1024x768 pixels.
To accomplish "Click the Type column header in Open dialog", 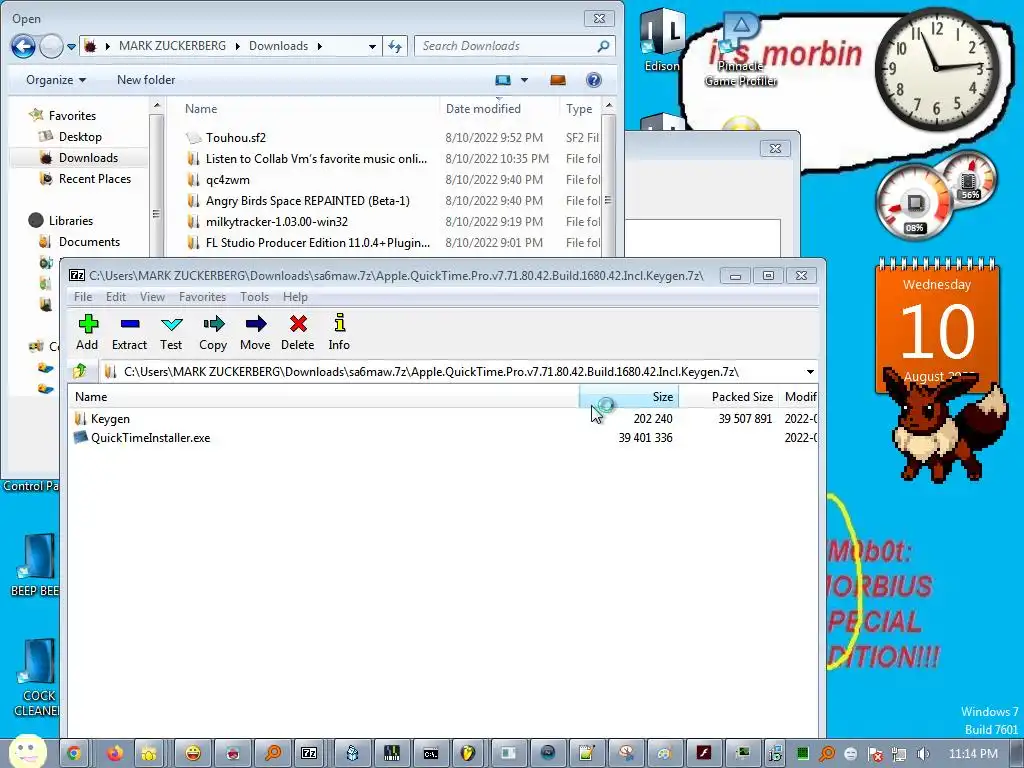I will point(579,108).
